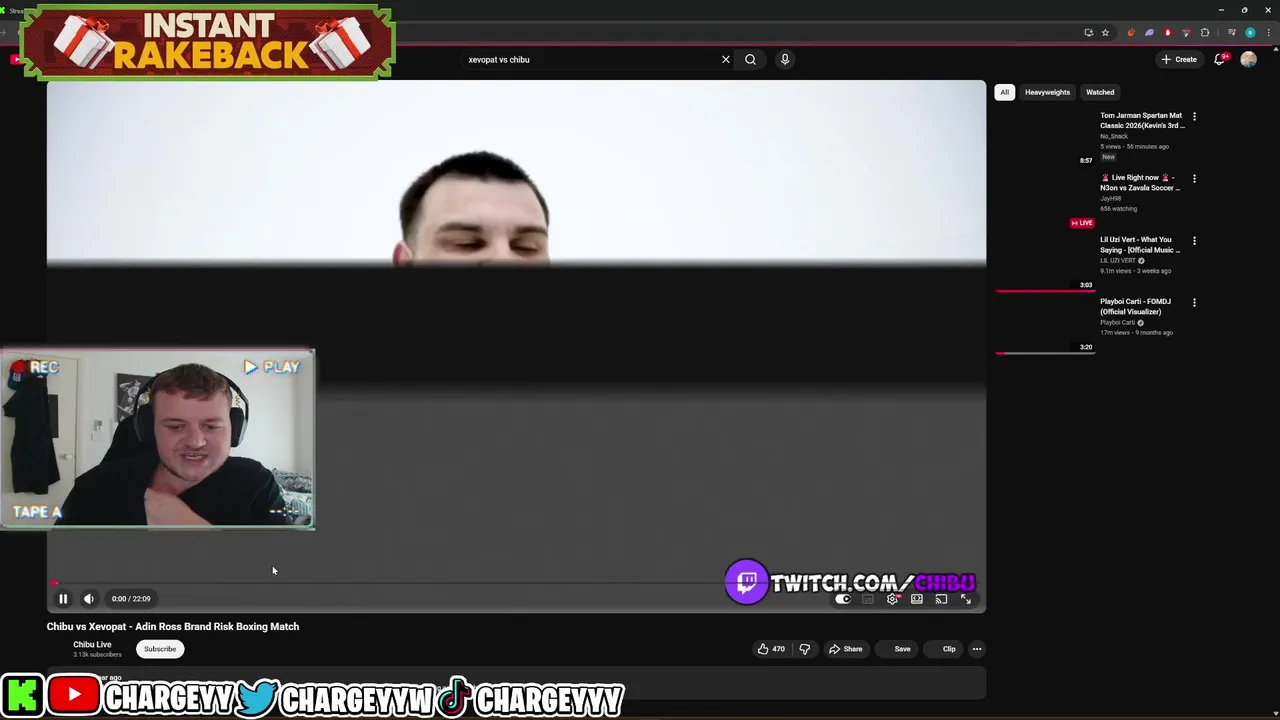The image size is (1280, 720).
Task: Open the live N3on vs Zavala Soccer video
Action: pyautogui.click(x=1140, y=182)
